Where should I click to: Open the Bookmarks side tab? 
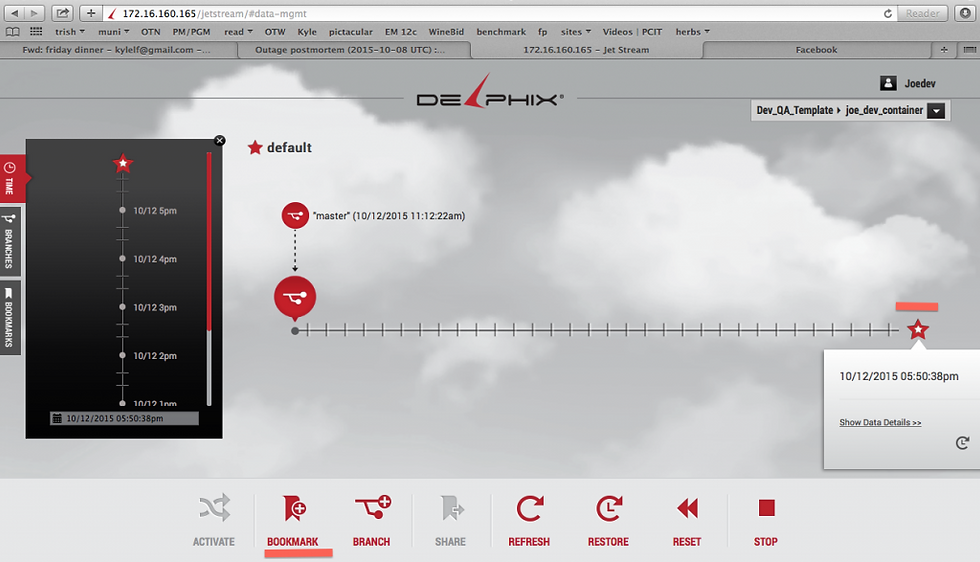point(9,317)
